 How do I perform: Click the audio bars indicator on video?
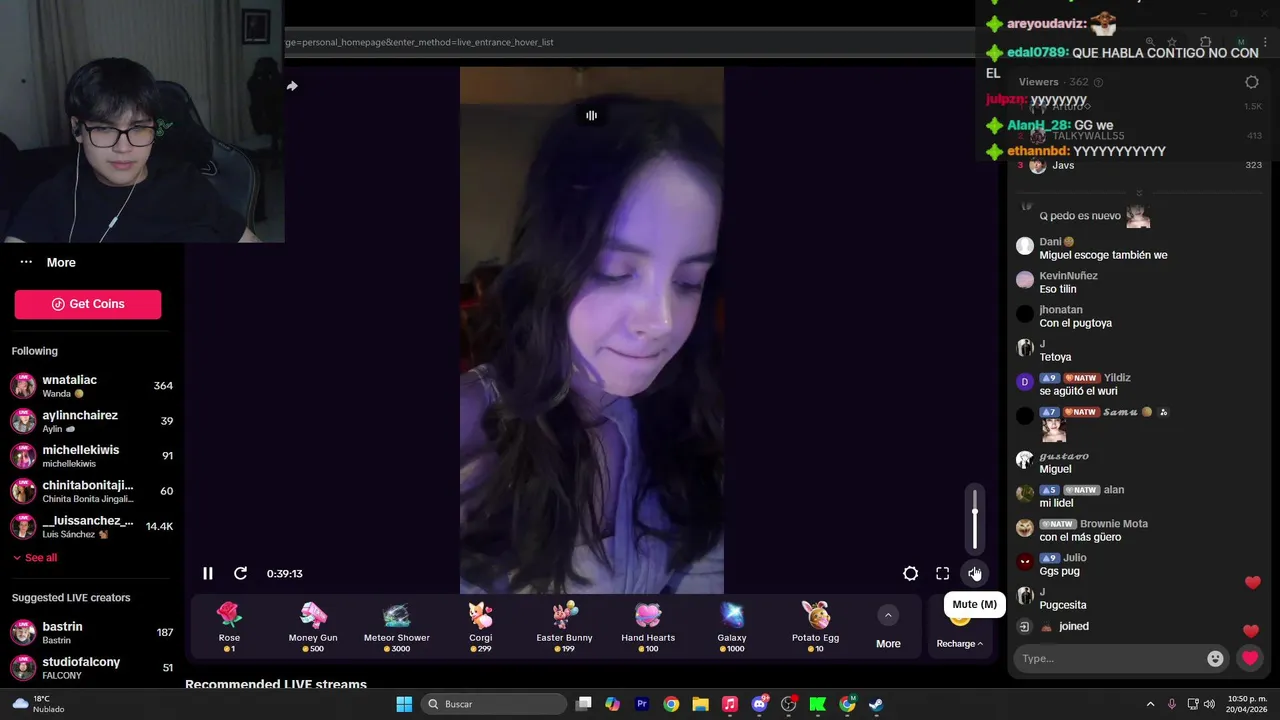591,115
